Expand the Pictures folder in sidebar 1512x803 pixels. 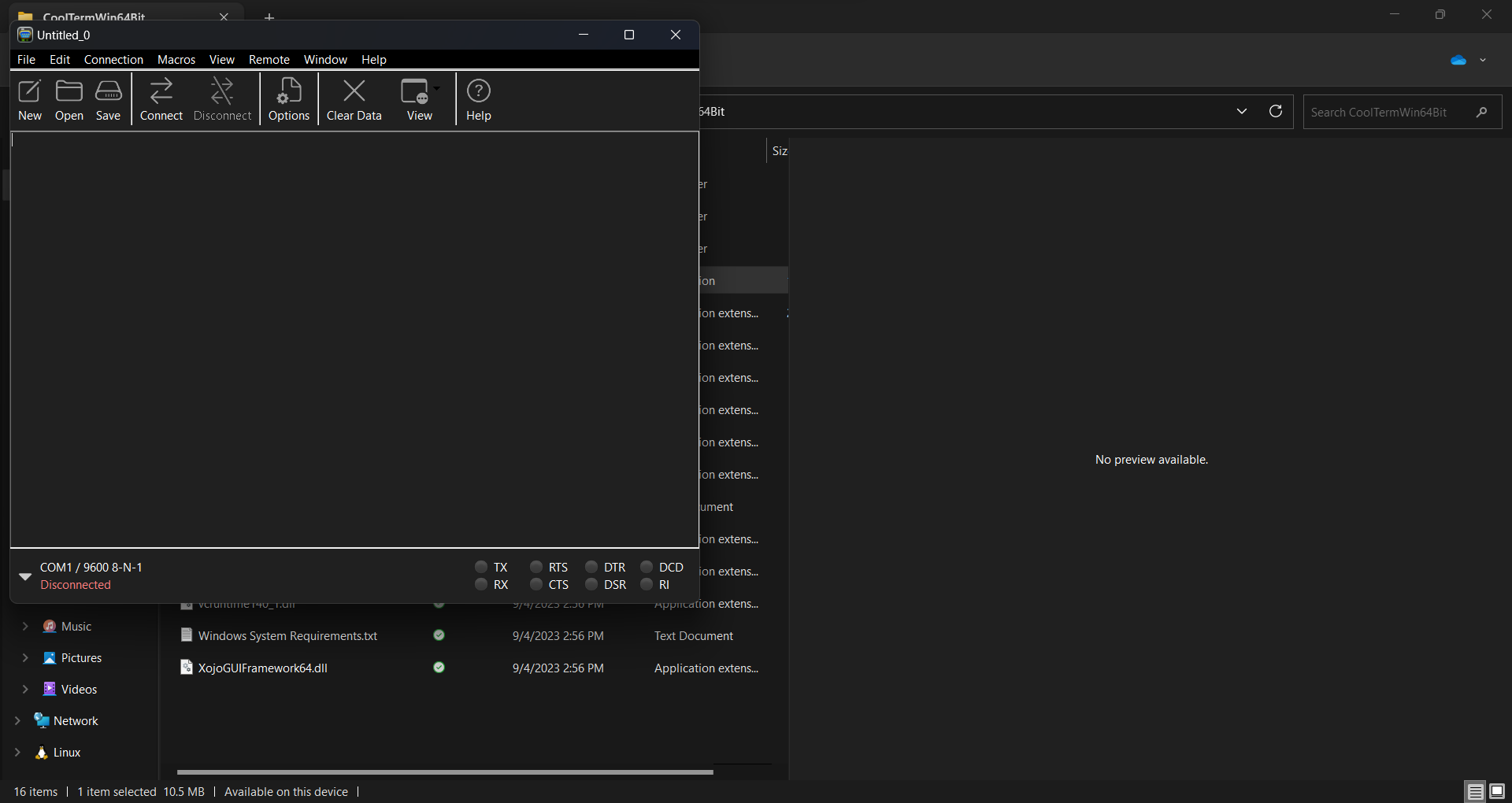(25, 657)
